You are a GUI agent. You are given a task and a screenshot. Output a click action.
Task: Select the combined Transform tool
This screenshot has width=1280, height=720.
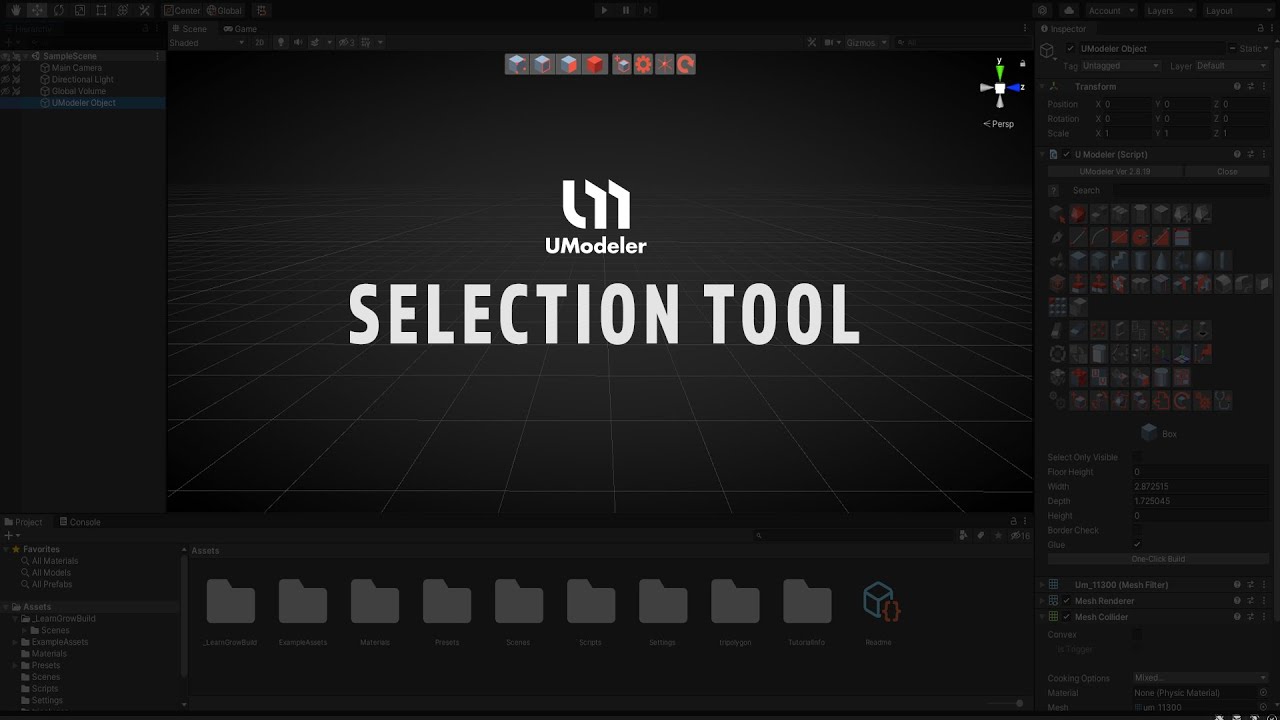click(x=122, y=10)
